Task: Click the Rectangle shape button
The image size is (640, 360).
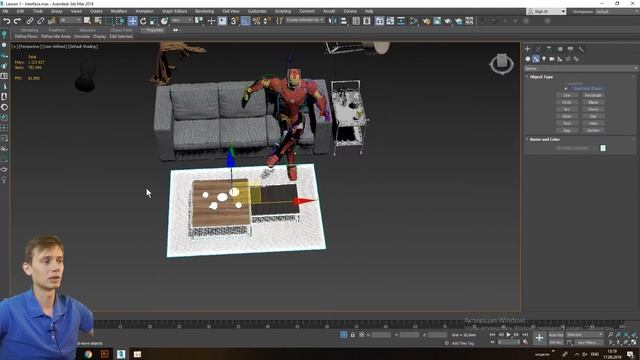Action: pyautogui.click(x=593, y=95)
